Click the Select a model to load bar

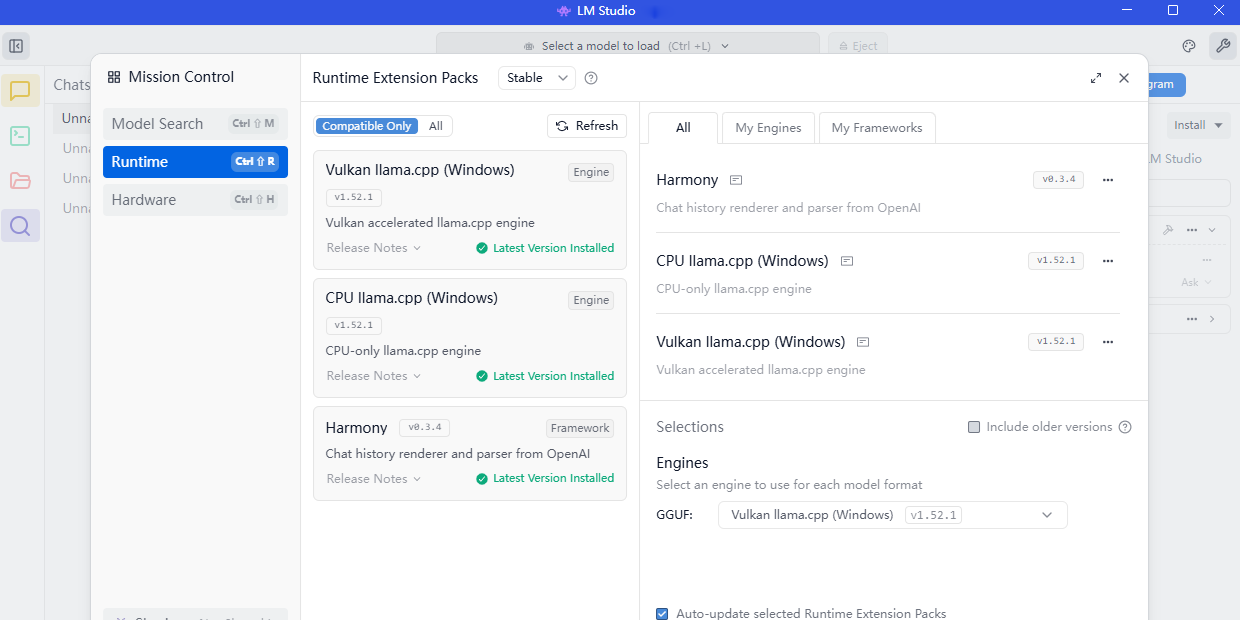coord(627,46)
